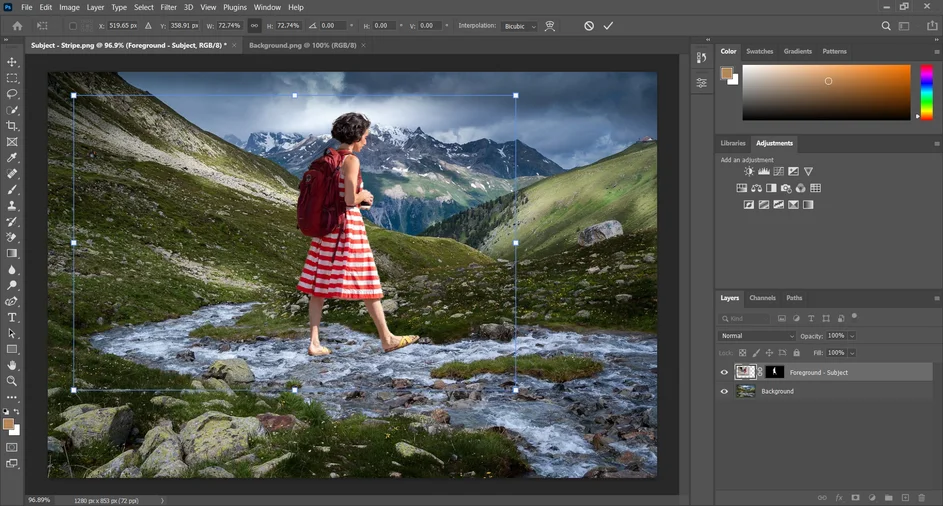Image resolution: width=943 pixels, height=506 pixels.
Task: Click the Foreground - Subject layer mask thumbnail
Action: [774, 372]
